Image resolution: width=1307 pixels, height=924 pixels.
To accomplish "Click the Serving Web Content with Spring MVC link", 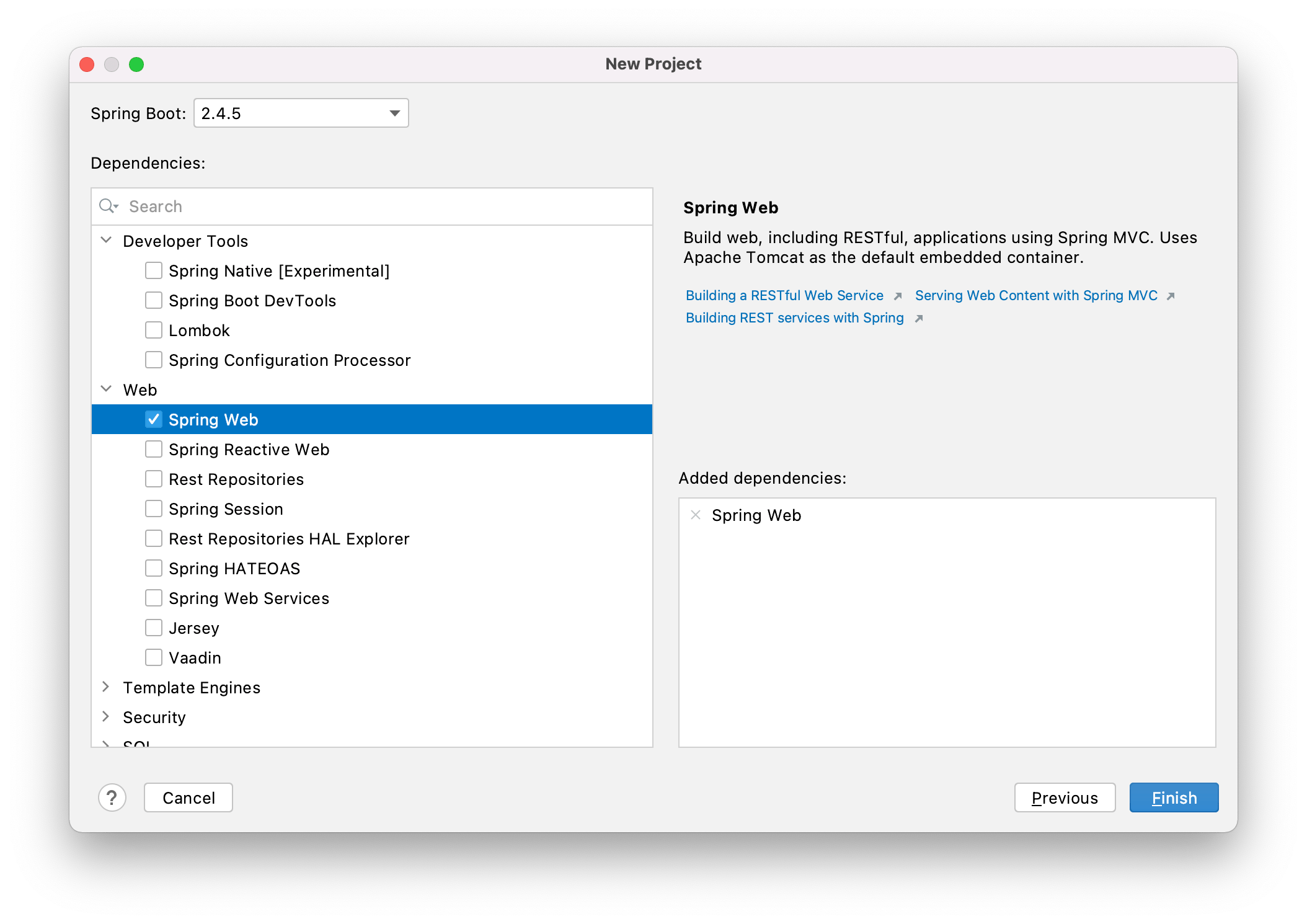I will [1037, 294].
